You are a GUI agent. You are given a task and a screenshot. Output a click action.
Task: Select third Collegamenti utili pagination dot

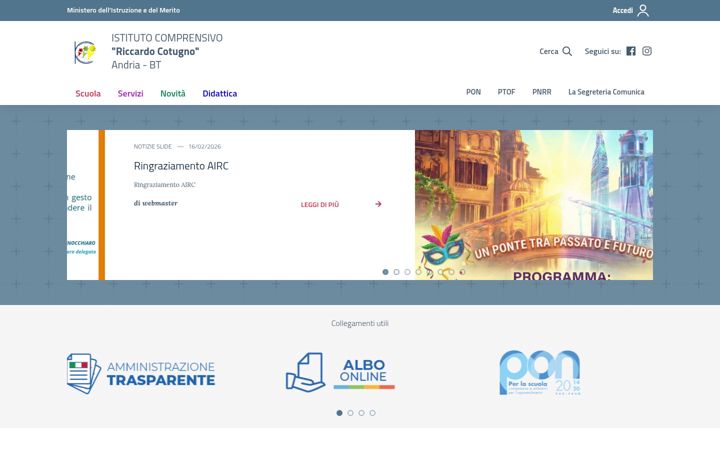click(x=361, y=413)
